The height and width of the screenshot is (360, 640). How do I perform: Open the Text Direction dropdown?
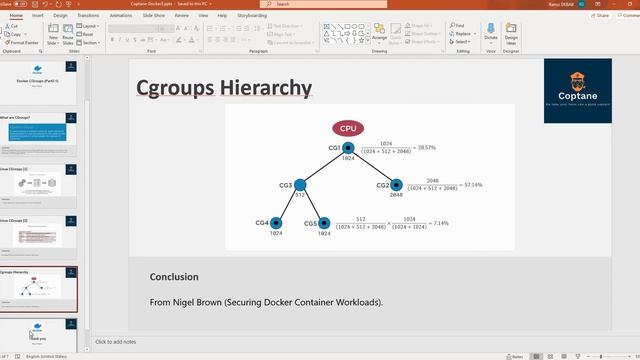(284, 26)
